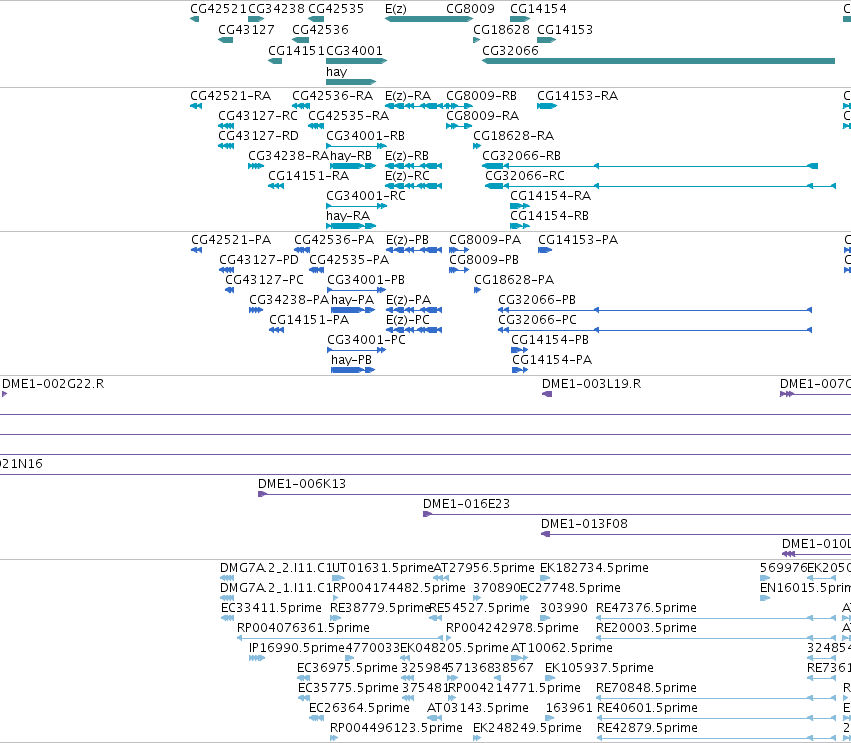This screenshot has height=743, width=851.
Task: Click BAC clone DME1-003L19.R
Action: 592,384
